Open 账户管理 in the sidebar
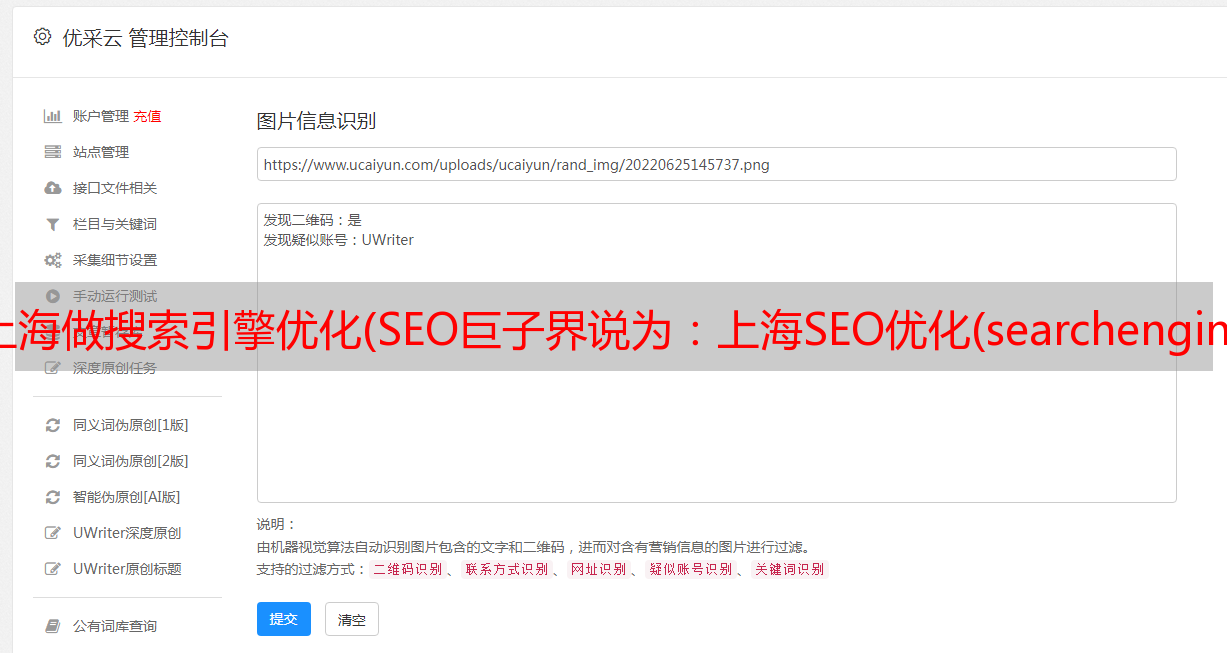 pyautogui.click(x=101, y=116)
